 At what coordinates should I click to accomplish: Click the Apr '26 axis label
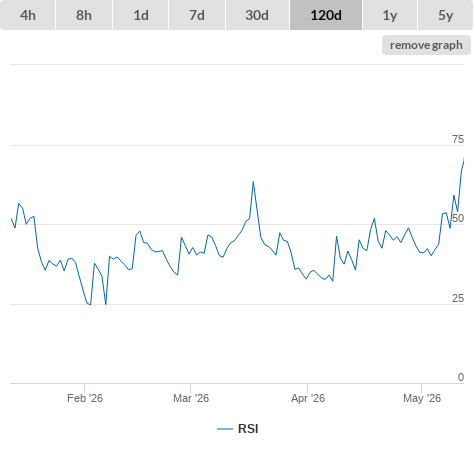[x=308, y=398]
